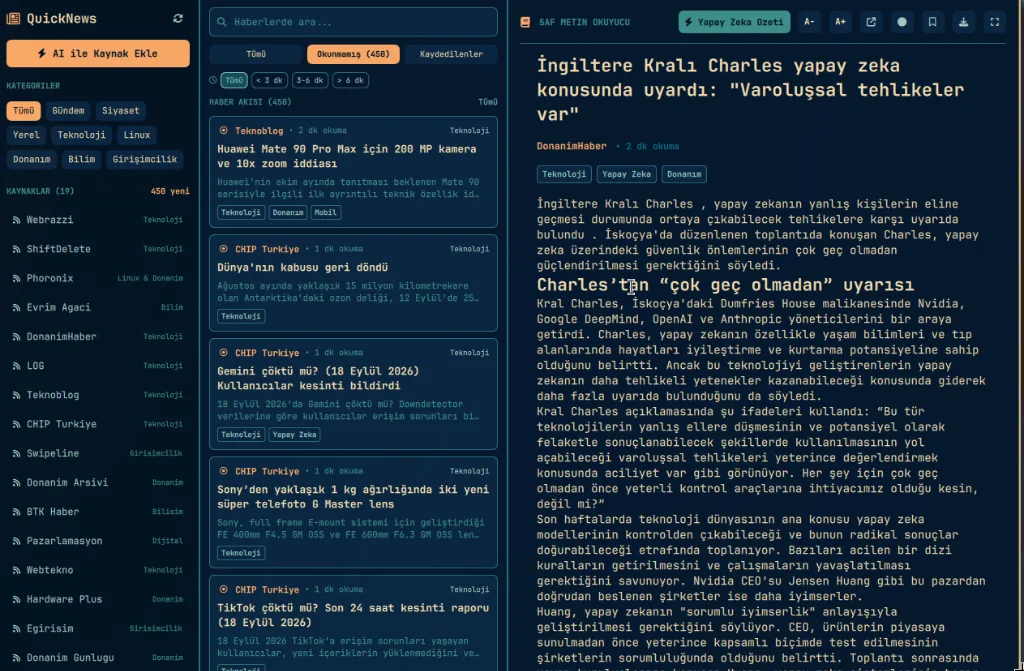This screenshot has height=671, width=1024.
Task: Toggle the circle theme icon in reader toolbar
Action: pyautogui.click(x=902, y=22)
